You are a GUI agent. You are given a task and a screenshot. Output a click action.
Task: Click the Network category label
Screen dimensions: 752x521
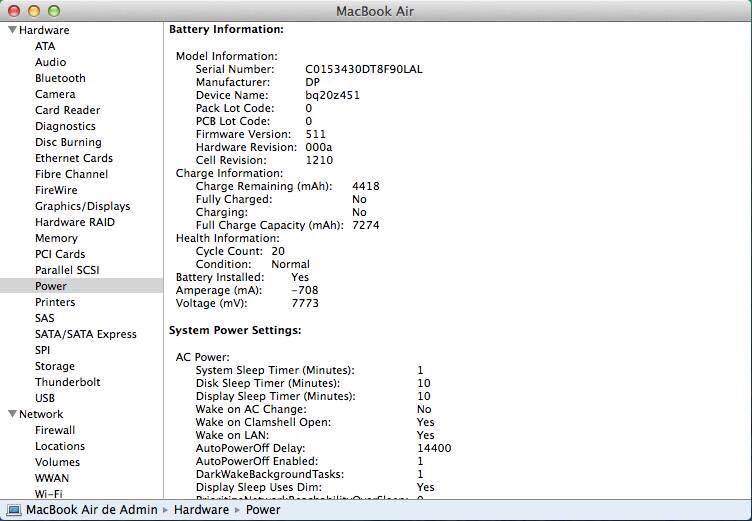[x=41, y=414]
